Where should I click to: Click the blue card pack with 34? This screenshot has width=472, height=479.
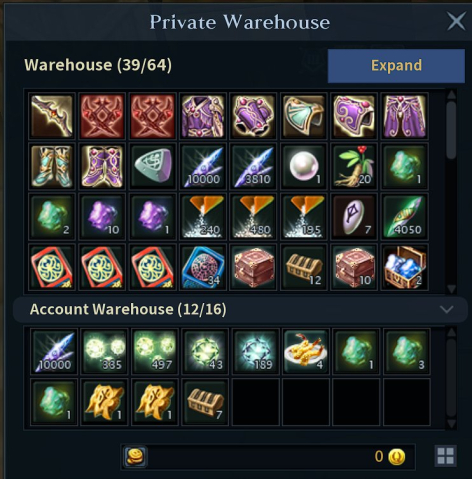tap(203, 267)
